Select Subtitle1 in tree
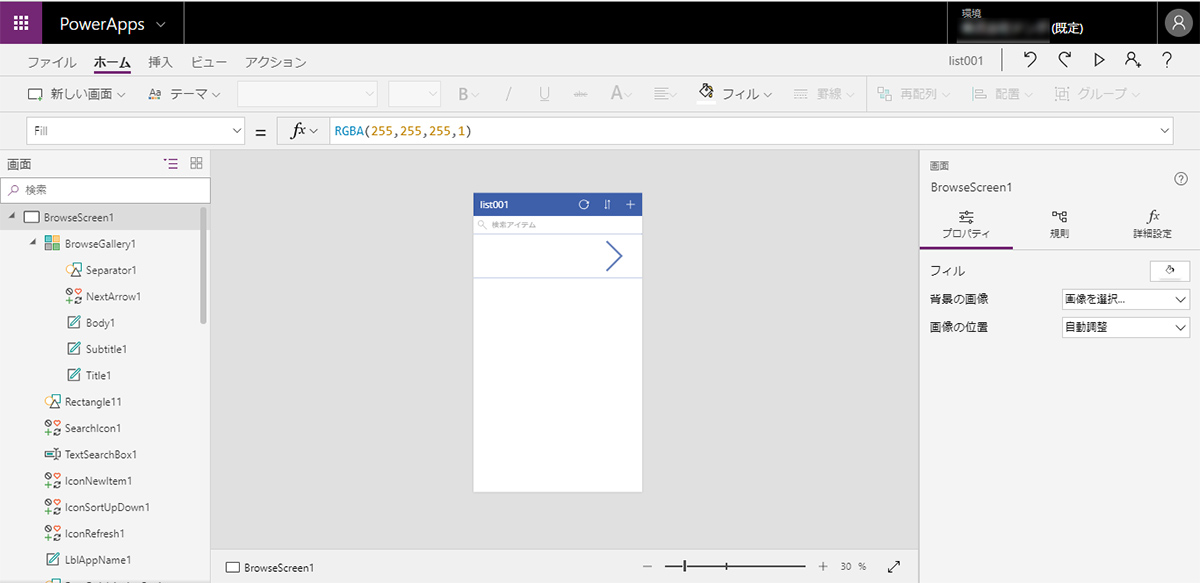1200x583 pixels. tap(106, 349)
